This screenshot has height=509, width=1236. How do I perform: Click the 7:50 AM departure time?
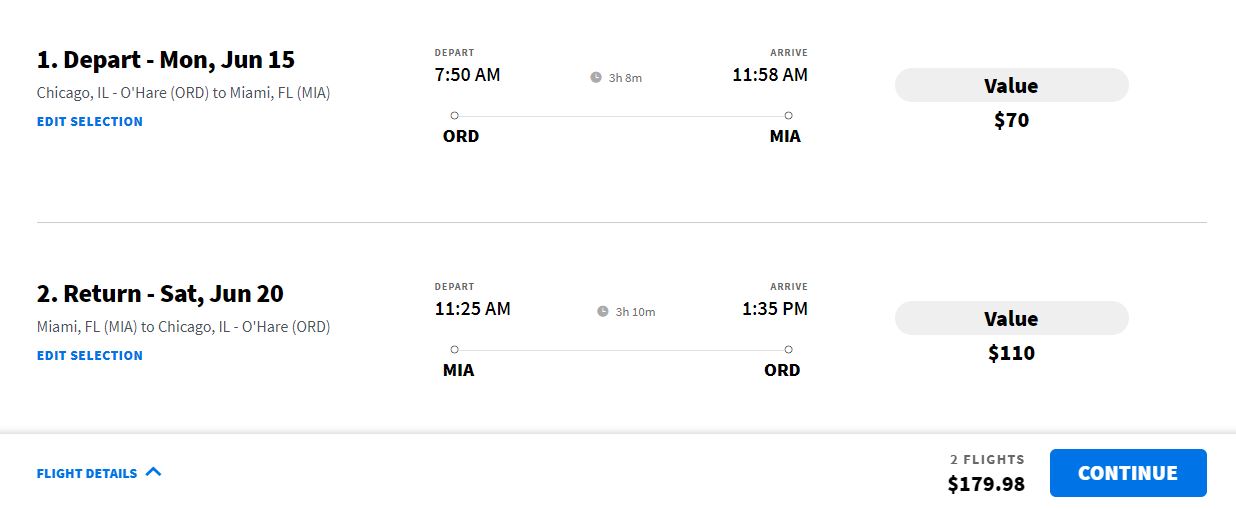pos(467,75)
